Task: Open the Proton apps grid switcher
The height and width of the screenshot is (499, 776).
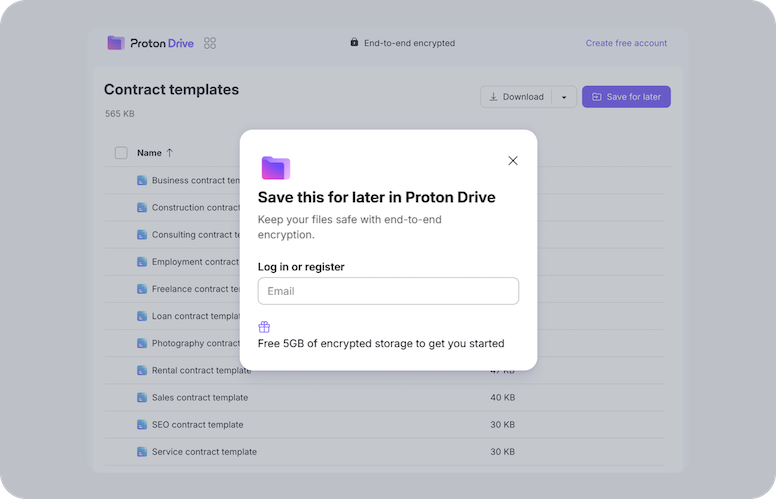Action: tap(210, 43)
